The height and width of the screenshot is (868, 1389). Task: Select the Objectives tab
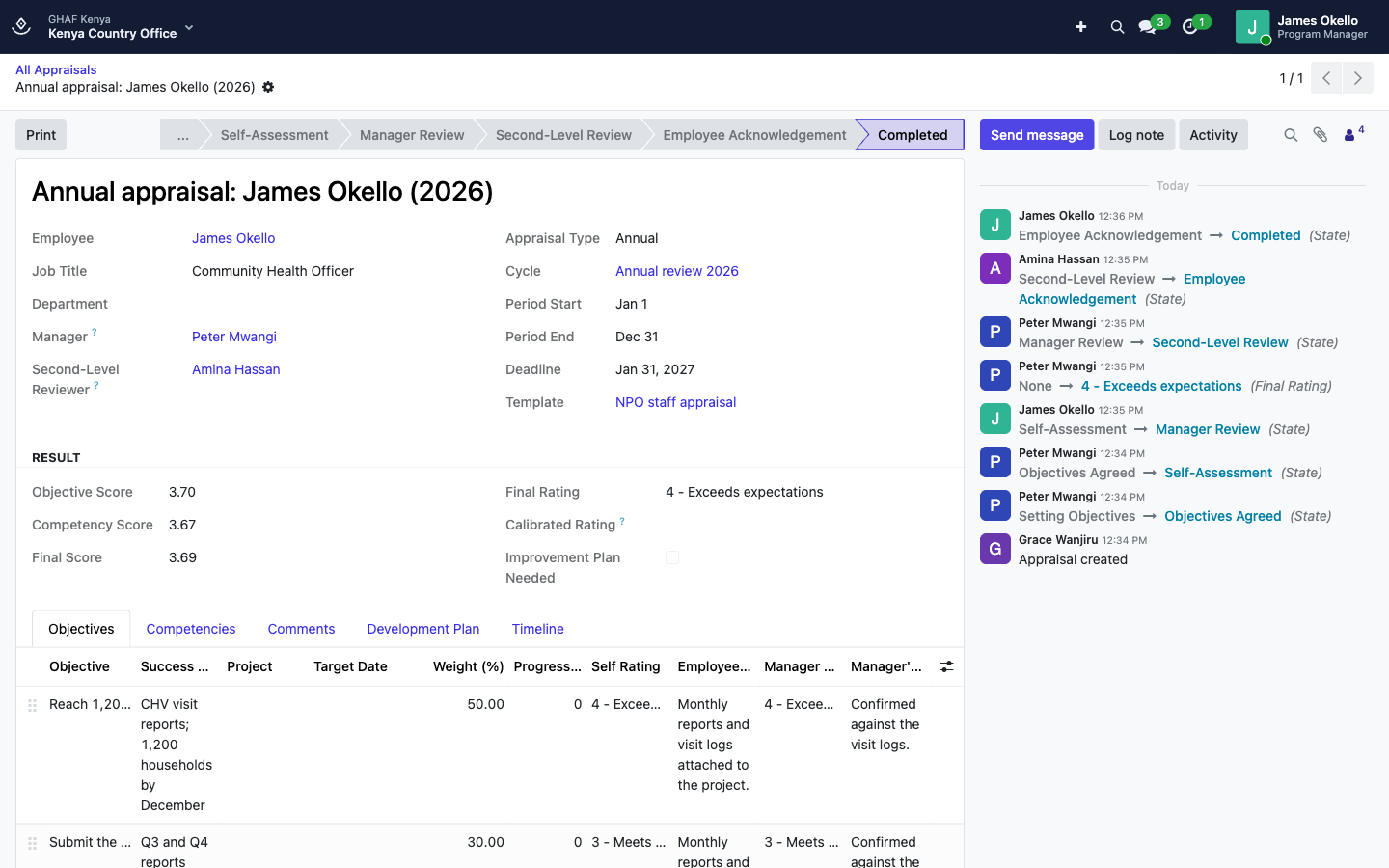(81, 629)
